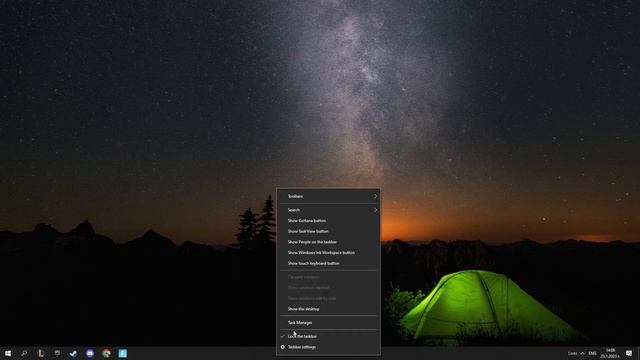Screen dimensions: 640x360
Task: Open the taskbar clock and date
Action: click(610, 353)
